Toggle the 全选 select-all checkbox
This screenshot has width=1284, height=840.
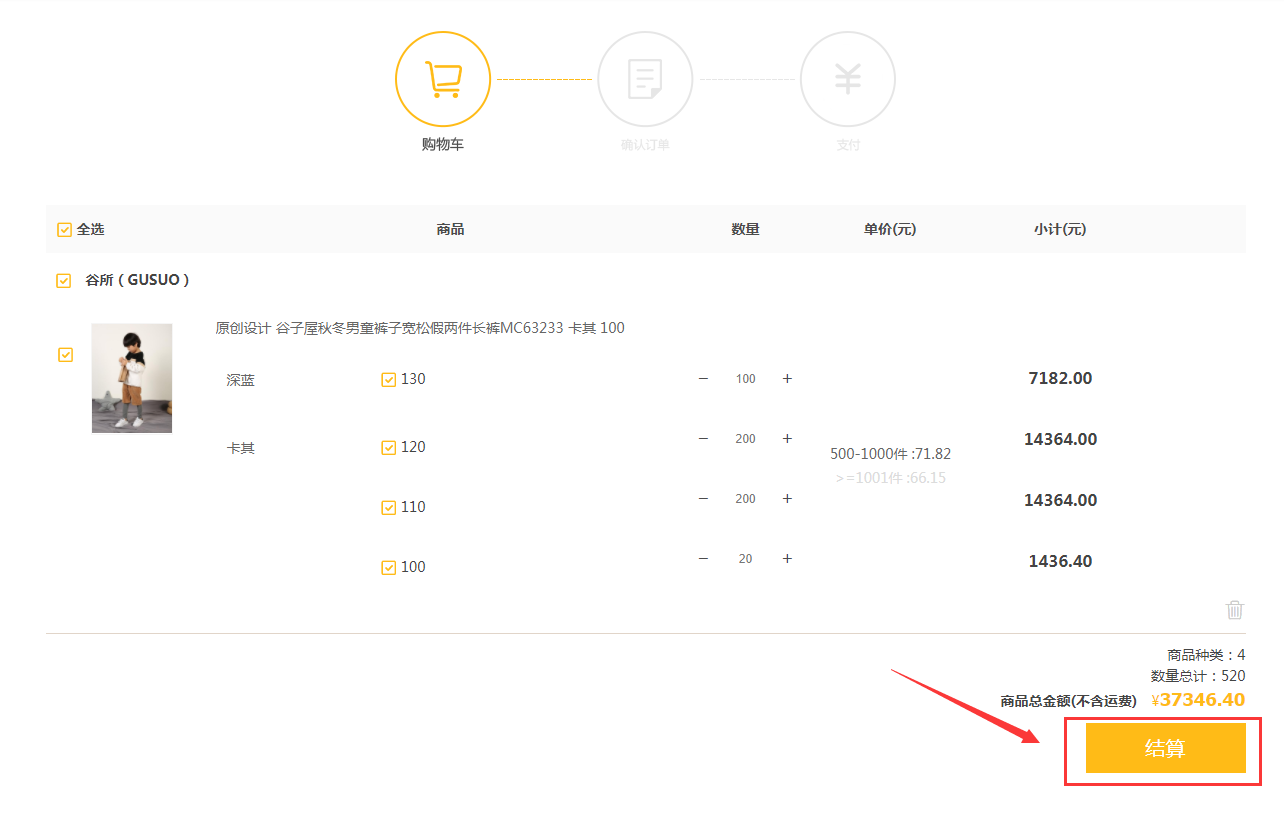point(65,230)
